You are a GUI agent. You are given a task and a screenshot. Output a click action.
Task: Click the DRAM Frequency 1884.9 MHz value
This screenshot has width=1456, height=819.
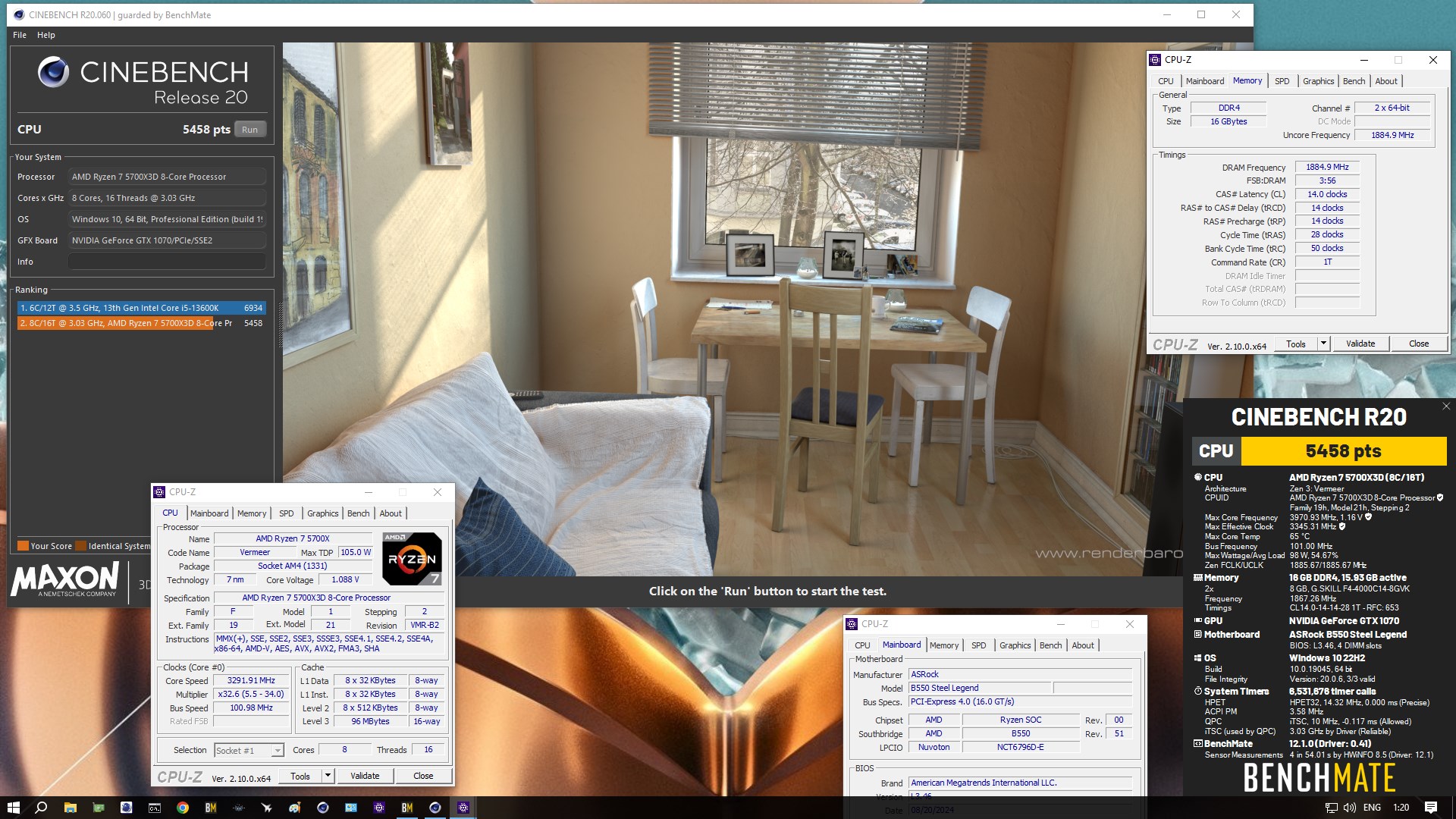point(1327,168)
